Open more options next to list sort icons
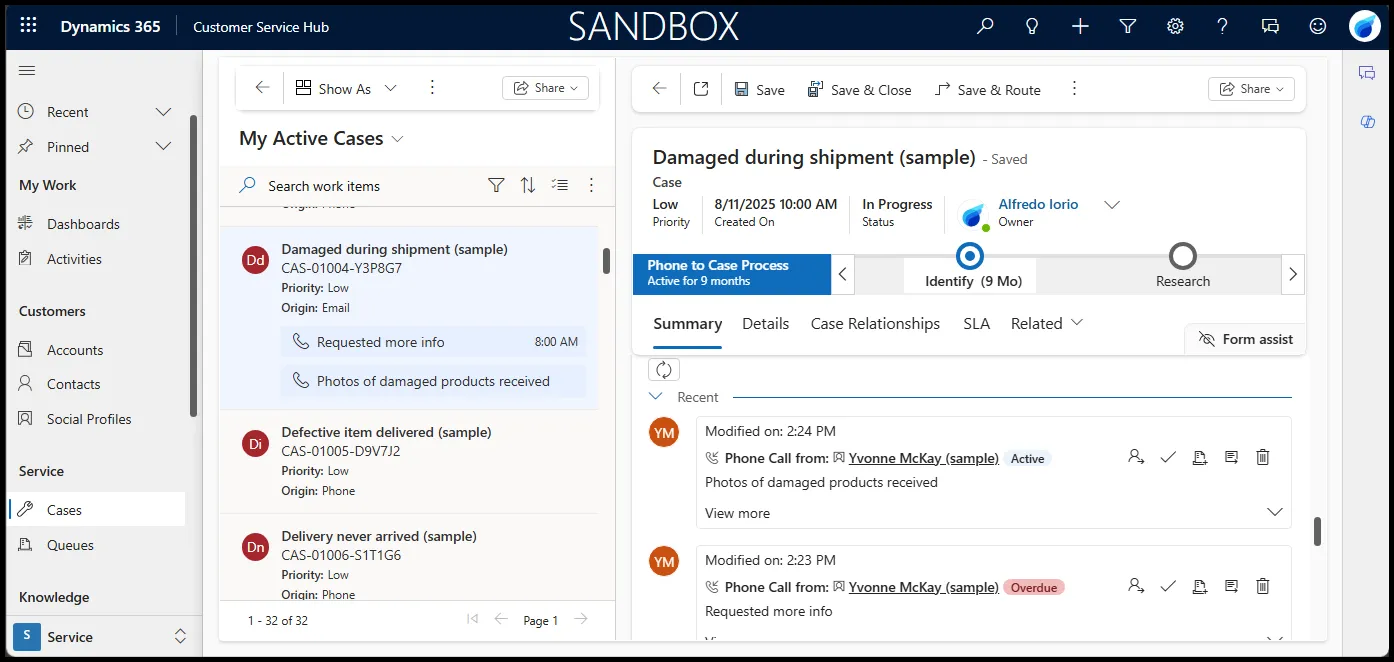1394x662 pixels. pos(591,185)
